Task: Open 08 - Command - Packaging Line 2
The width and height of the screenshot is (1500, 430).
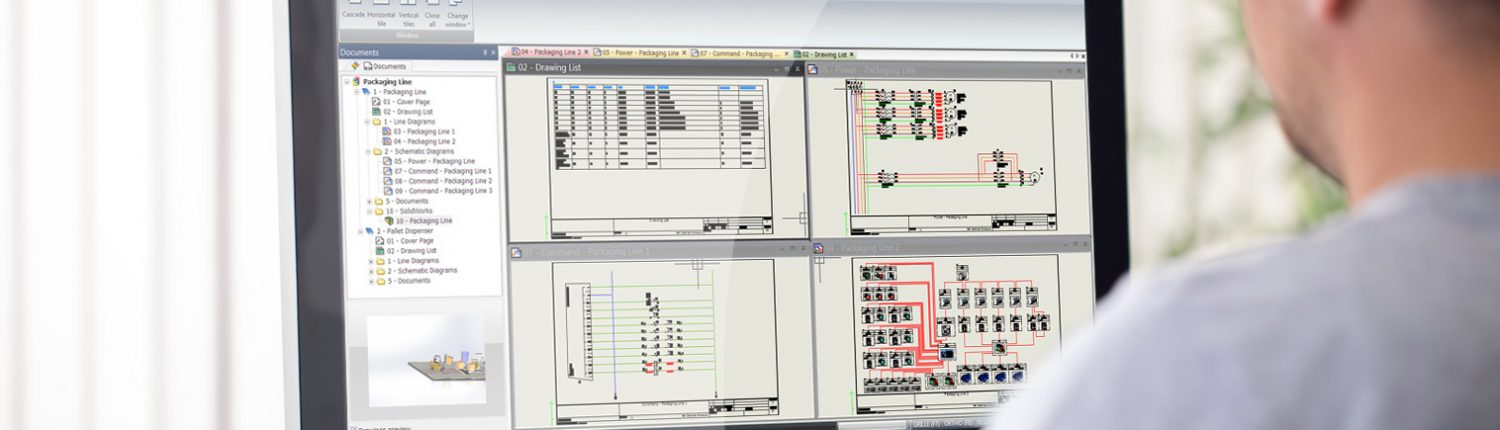Action: tap(436, 181)
